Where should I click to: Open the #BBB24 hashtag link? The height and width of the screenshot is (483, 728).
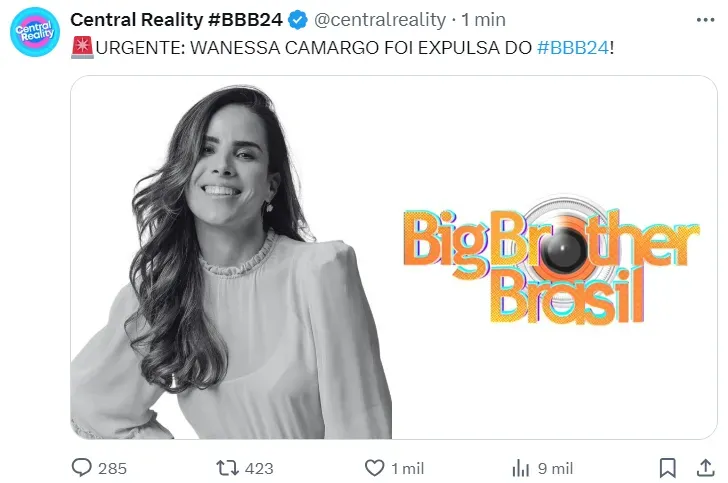[573, 47]
